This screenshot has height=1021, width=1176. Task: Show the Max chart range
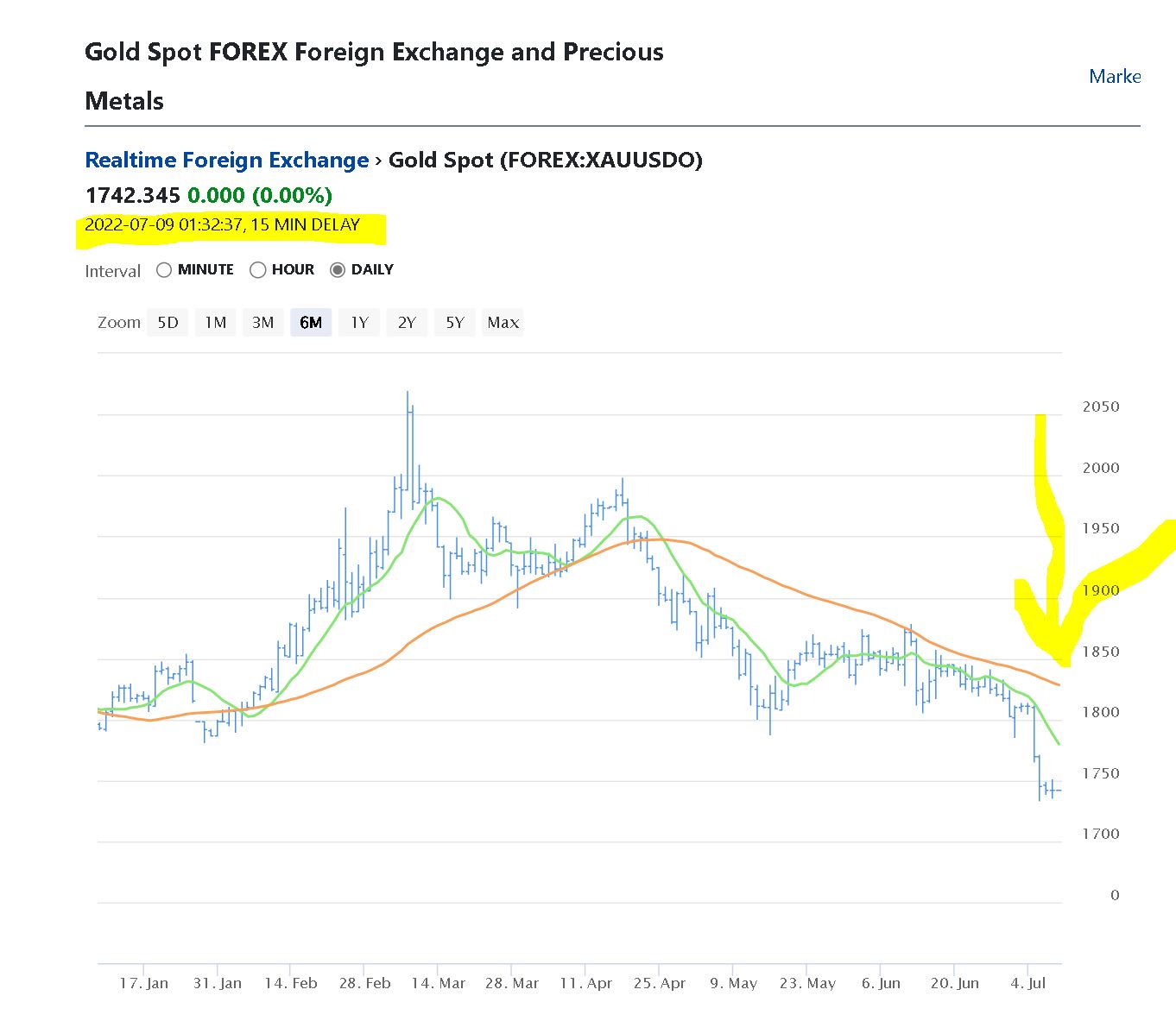click(503, 323)
